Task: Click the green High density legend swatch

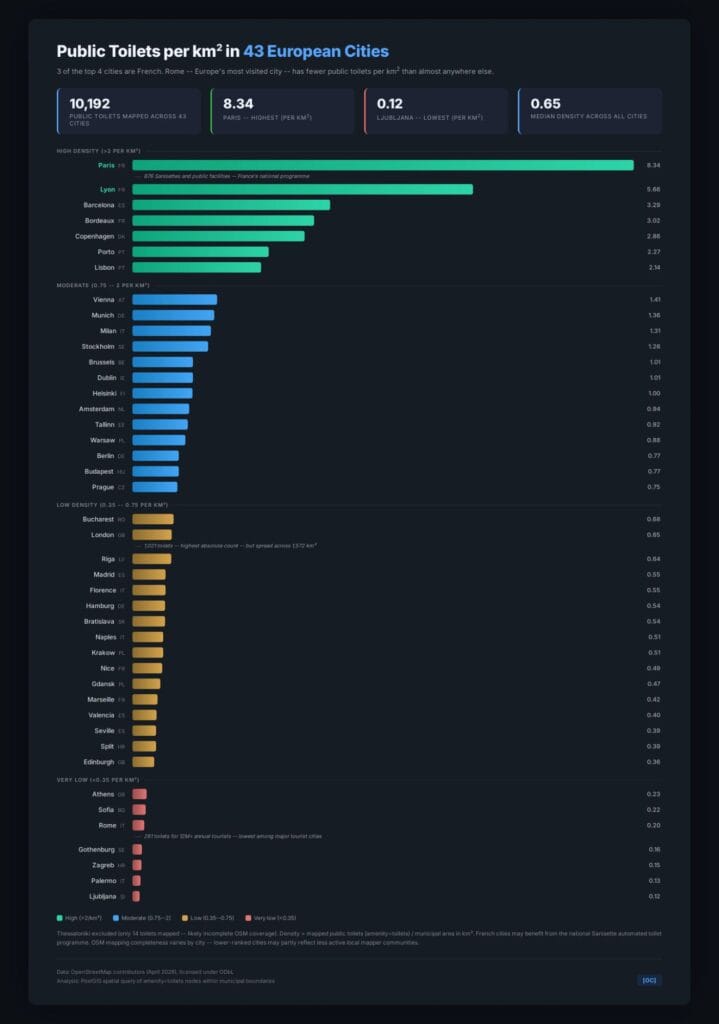Action: [x=60, y=917]
